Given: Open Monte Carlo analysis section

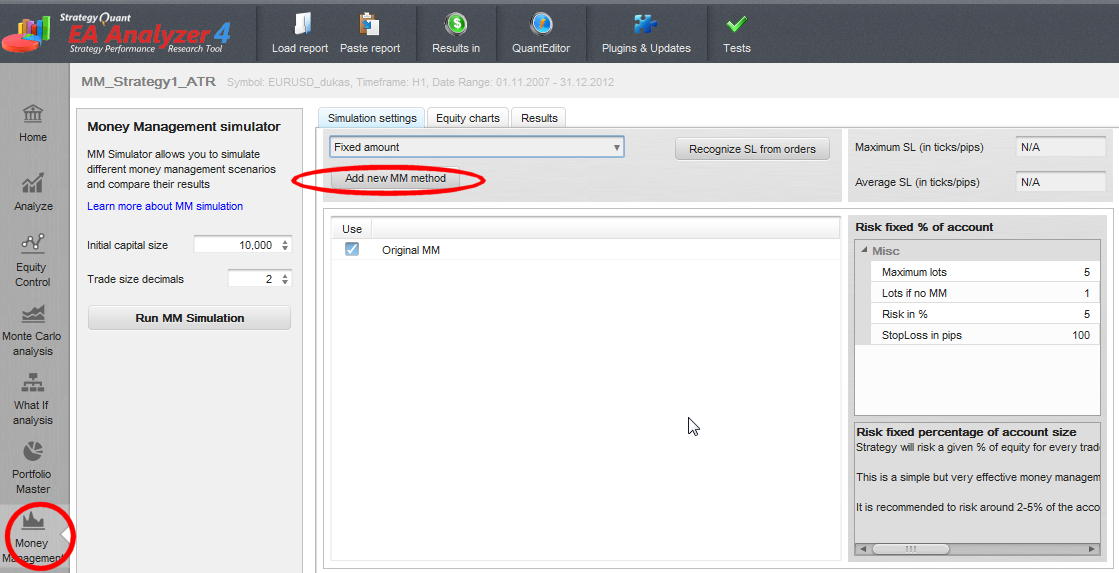Looking at the screenshot, I should pos(33,330).
